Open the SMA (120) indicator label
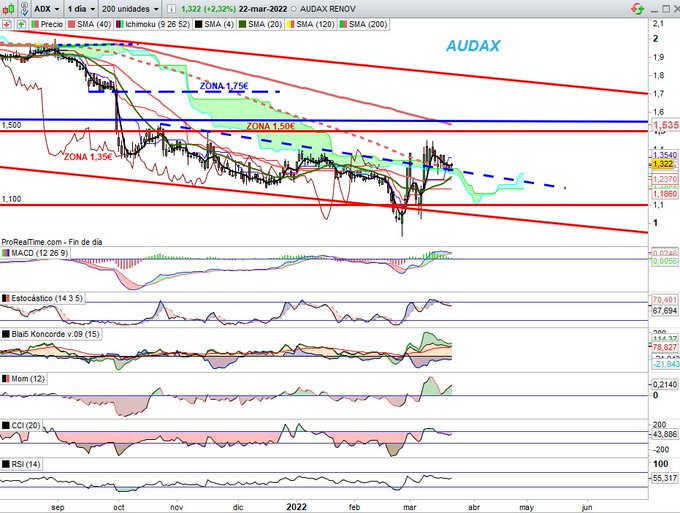The height and width of the screenshot is (513, 680). click(310, 24)
